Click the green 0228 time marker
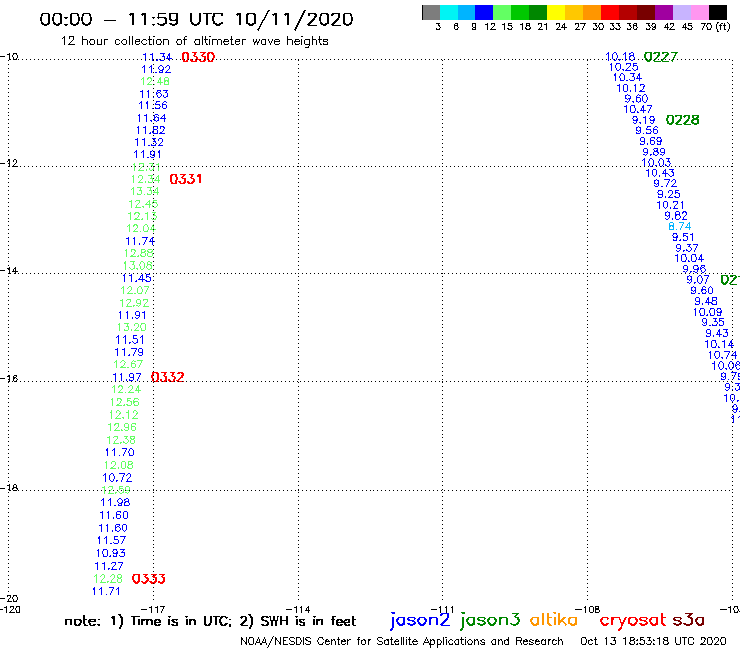 682,120
